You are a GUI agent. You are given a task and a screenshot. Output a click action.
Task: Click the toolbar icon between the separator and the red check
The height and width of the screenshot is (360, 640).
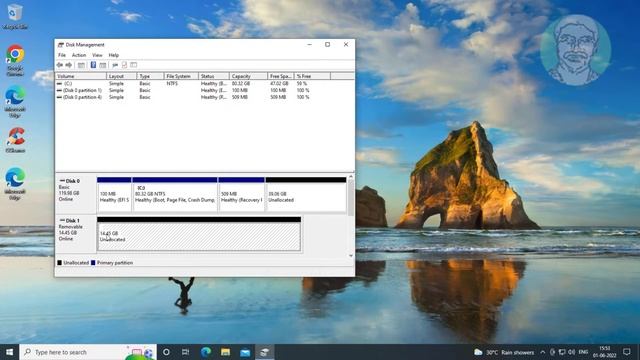pyautogui.click(x=115, y=65)
